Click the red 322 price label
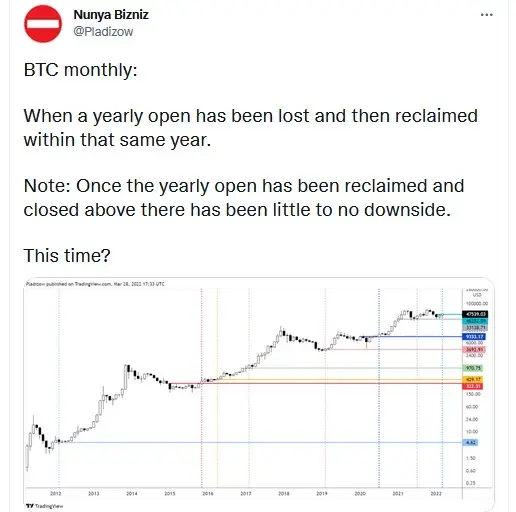 473,386
